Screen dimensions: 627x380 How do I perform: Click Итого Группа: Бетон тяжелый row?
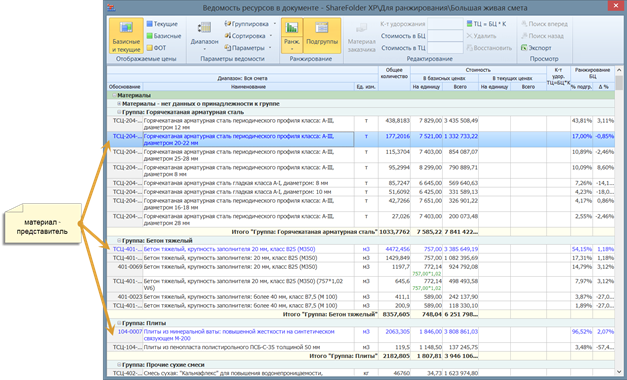(361, 314)
